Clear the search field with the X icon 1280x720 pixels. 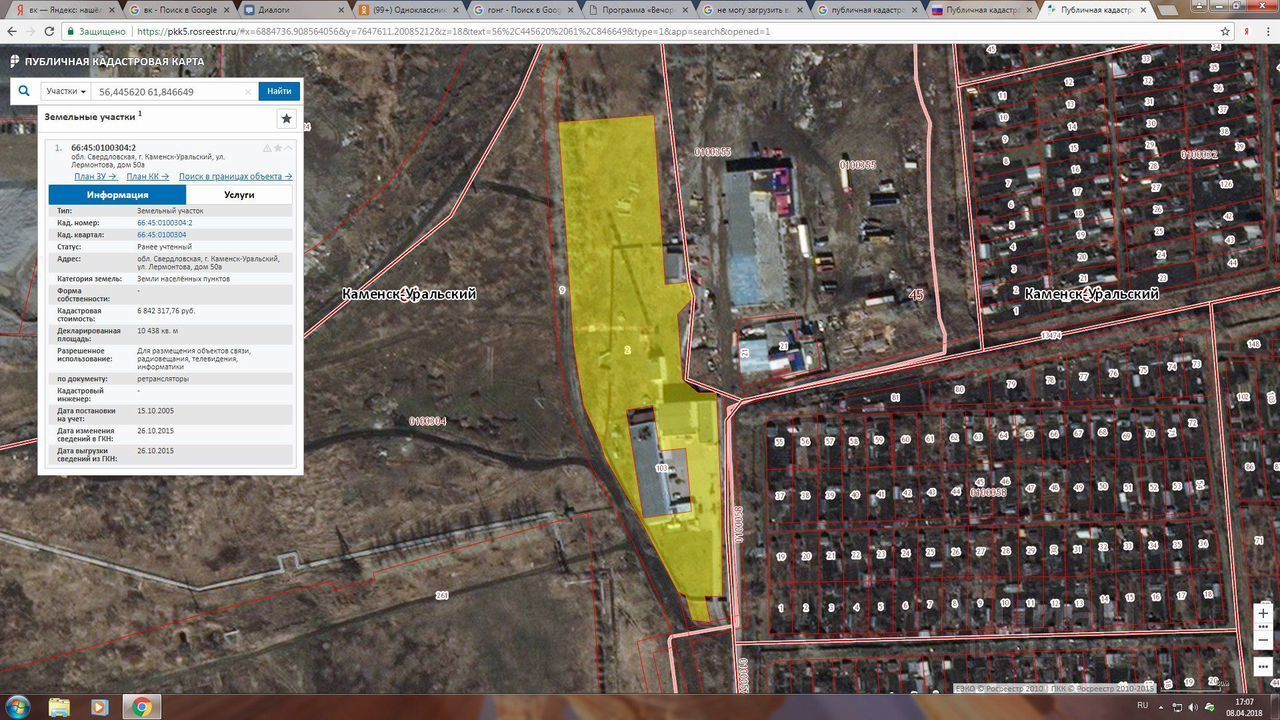pyautogui.click(x=249, y=92)
